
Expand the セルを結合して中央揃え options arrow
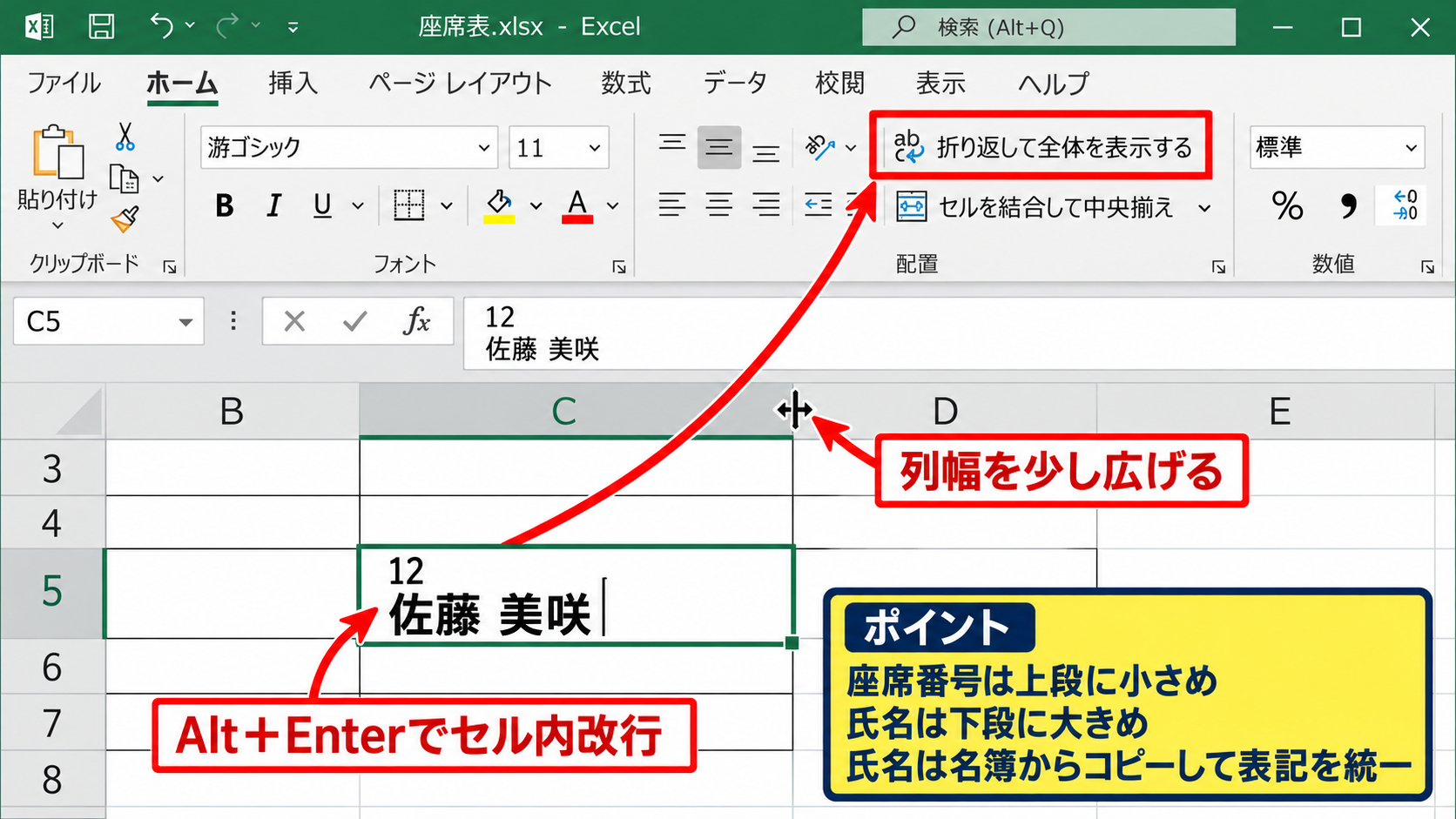click(x=1204, y=208)
